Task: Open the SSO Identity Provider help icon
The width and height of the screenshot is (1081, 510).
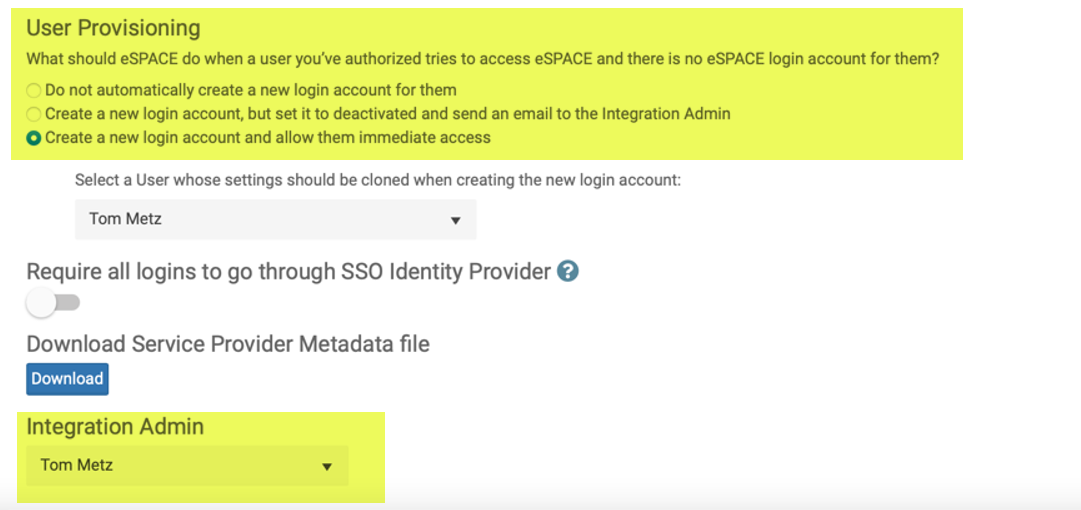Action: [x=568, y=271]
